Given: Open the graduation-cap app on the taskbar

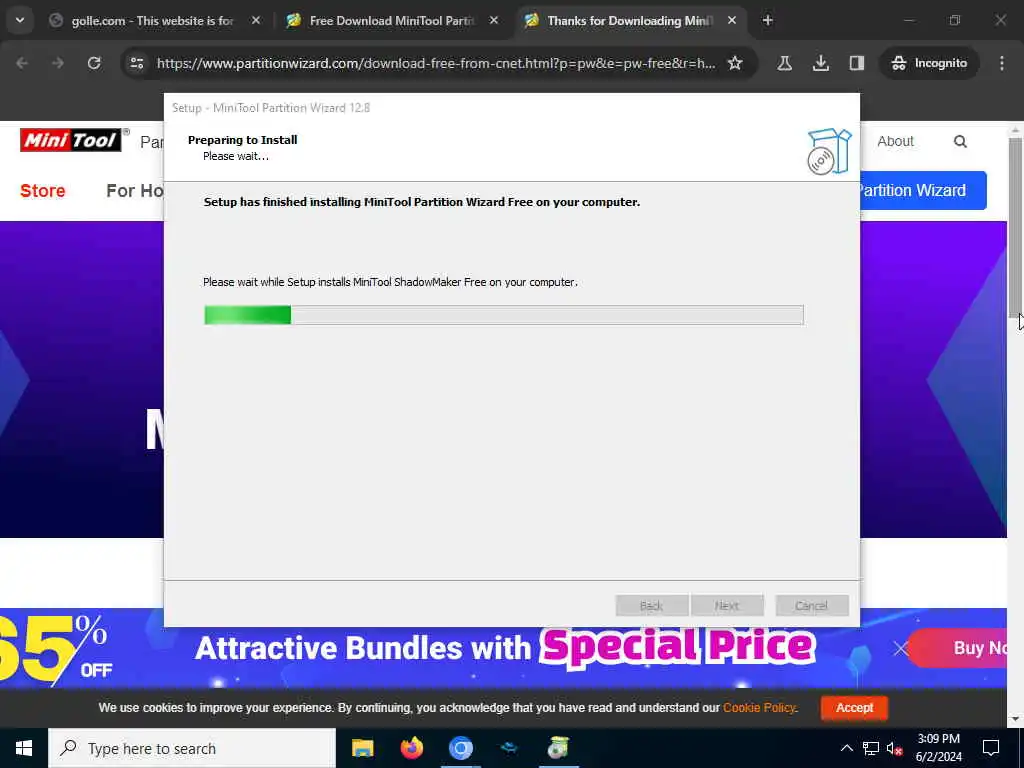Looking at the screenshot, I should (509, 748).
